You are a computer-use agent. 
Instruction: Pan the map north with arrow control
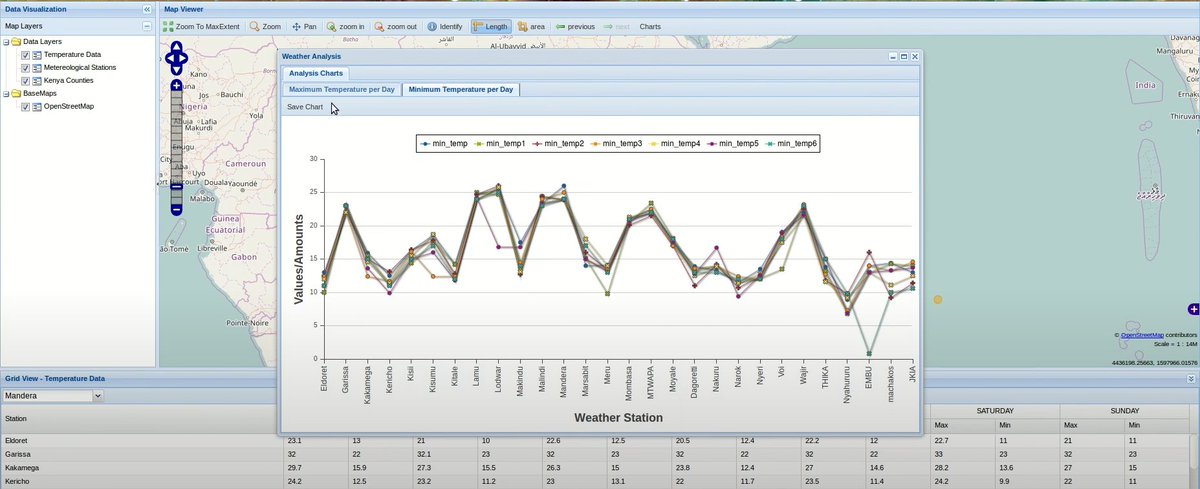176,46
